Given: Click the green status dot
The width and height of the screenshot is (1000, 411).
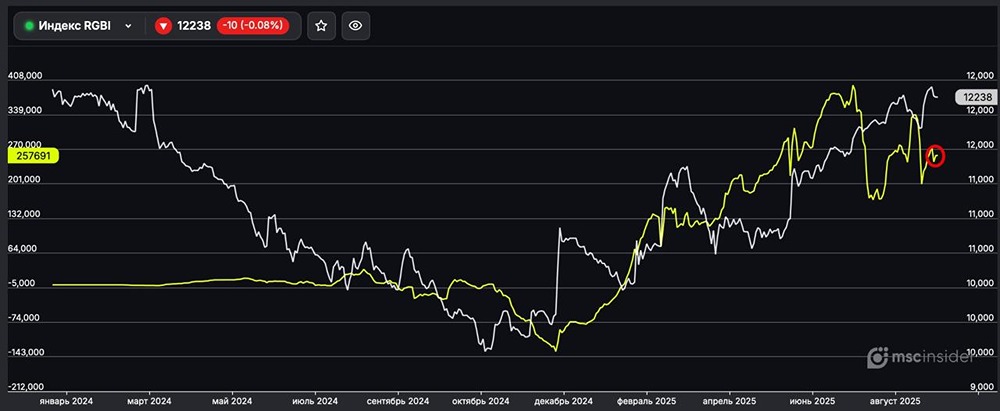Looking at the screenshot, I should (x=28, y=26).
